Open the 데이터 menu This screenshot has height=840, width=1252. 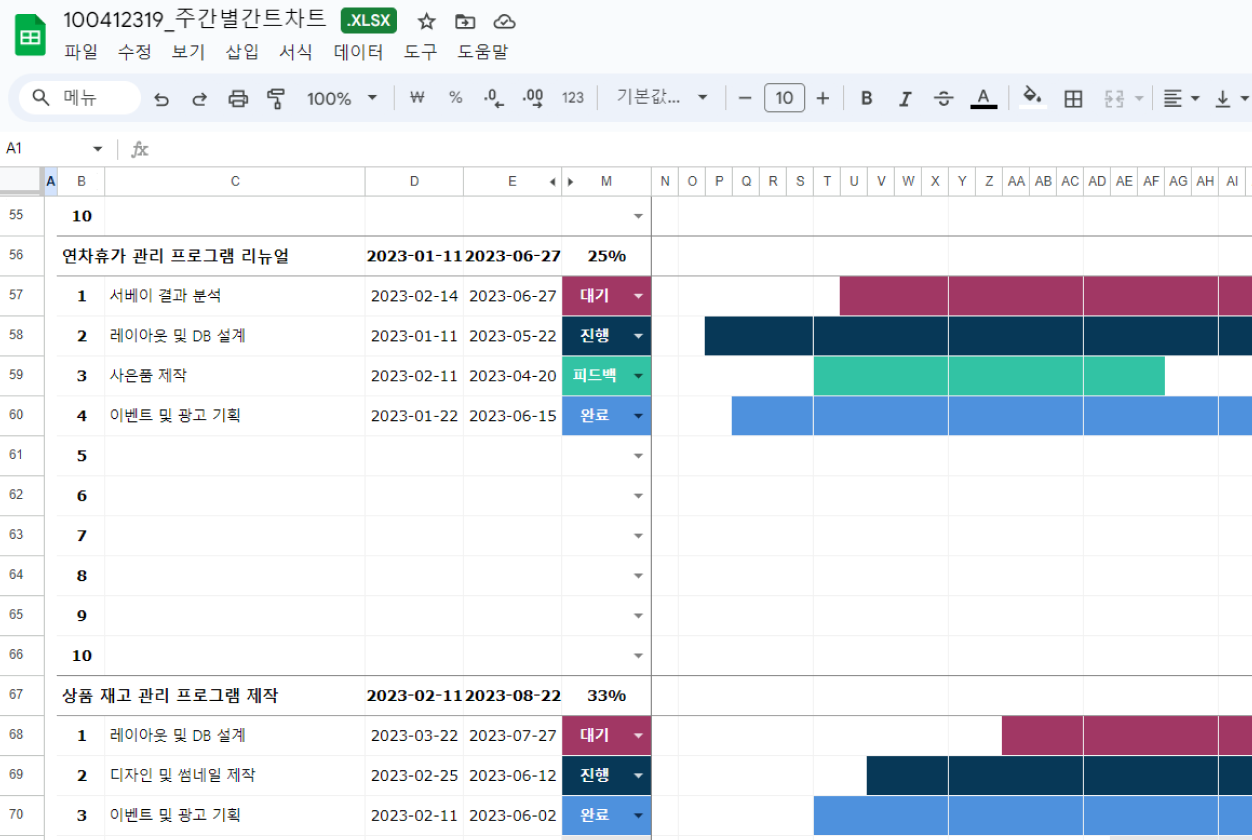pyautogui.click(x=359, y=52)
